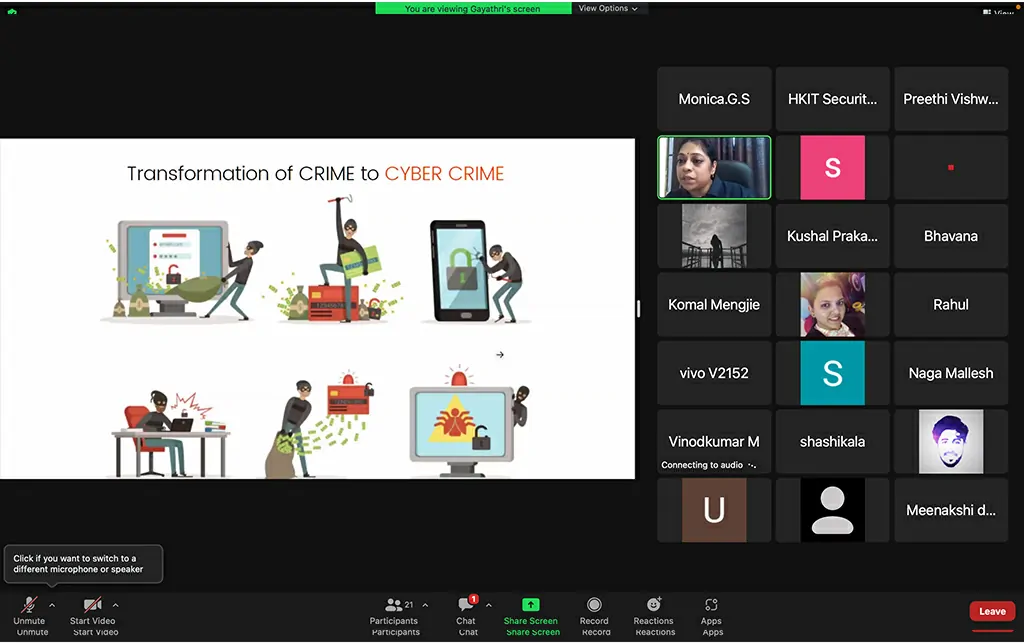Select shashikala participant tile
Image resolution: width=1024 pixels, height=643 pixels.
click(x=832, y=442)
